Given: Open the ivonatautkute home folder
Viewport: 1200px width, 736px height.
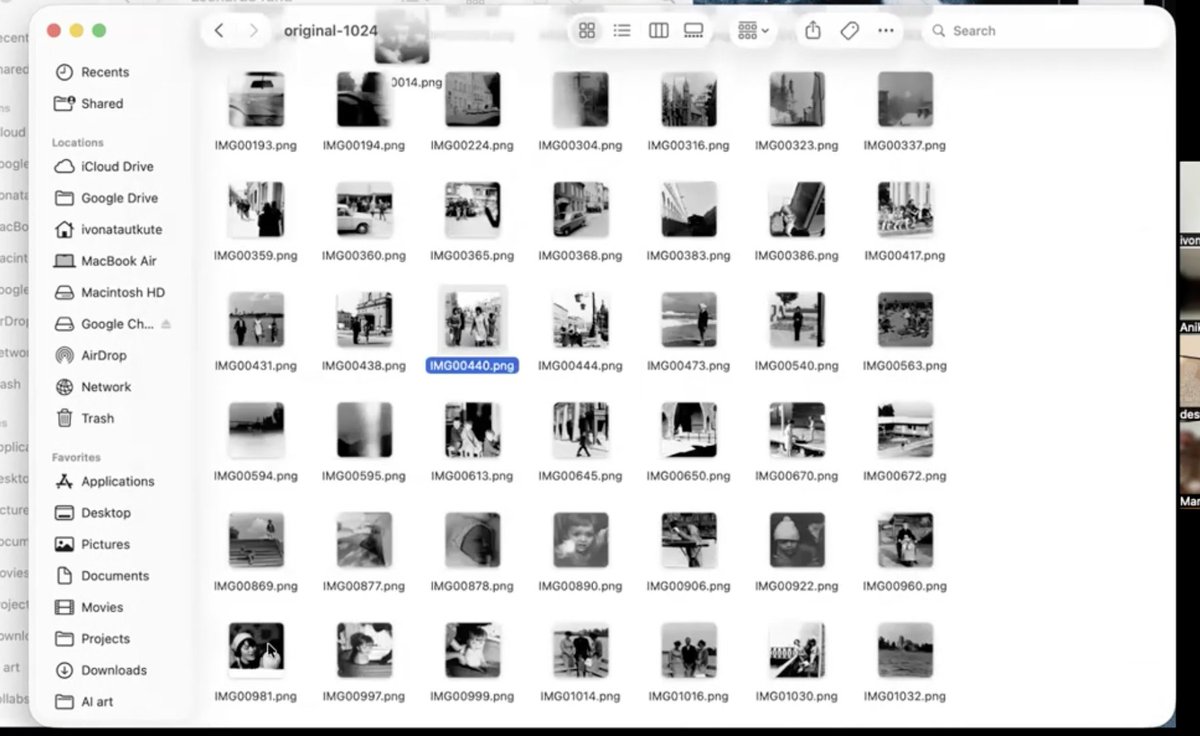Looking at the screenshot, I should (x=121, y=229).
